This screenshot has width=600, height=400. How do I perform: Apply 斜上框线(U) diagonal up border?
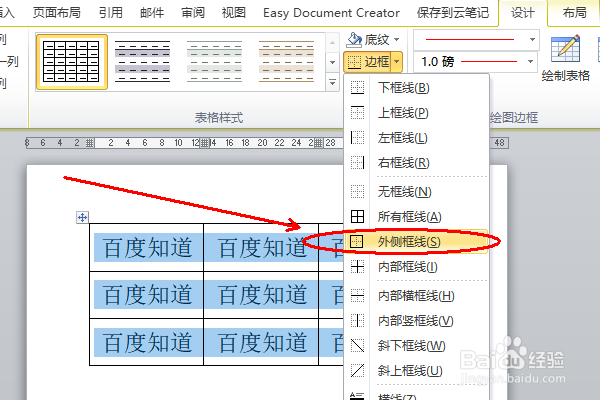pyautogui.click(x=416, y=371)
